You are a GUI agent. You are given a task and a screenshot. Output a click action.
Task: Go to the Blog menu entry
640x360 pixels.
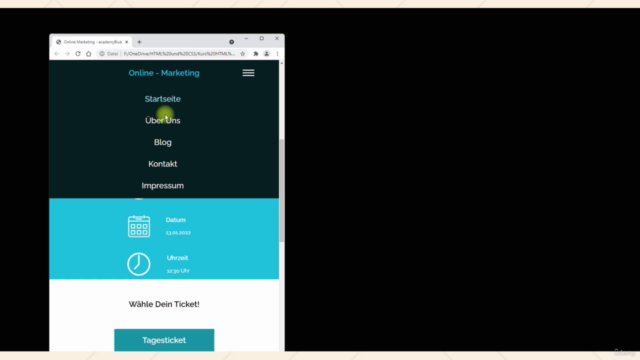(x=162, y=142)
